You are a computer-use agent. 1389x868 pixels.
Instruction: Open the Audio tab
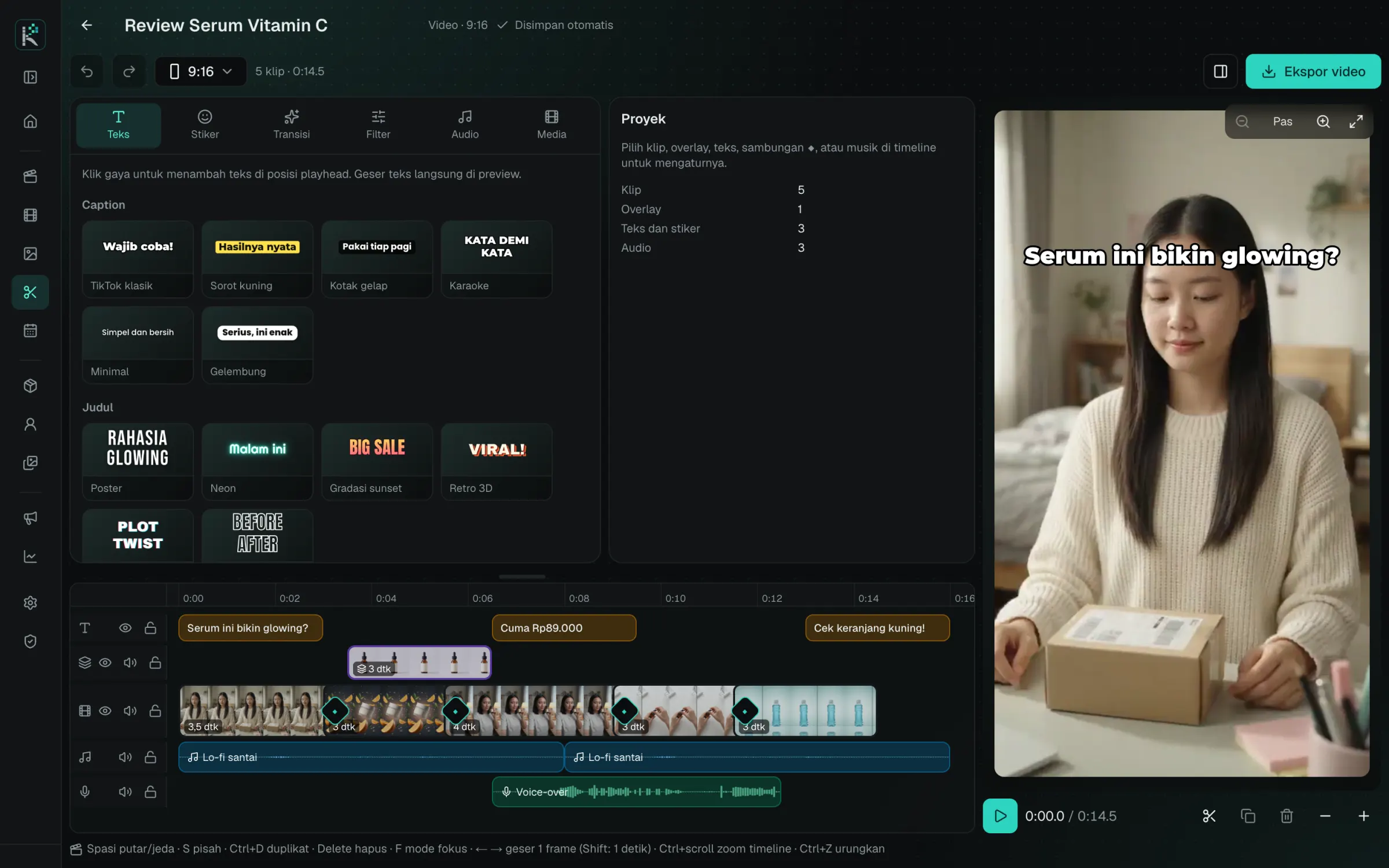click(465, 125)
